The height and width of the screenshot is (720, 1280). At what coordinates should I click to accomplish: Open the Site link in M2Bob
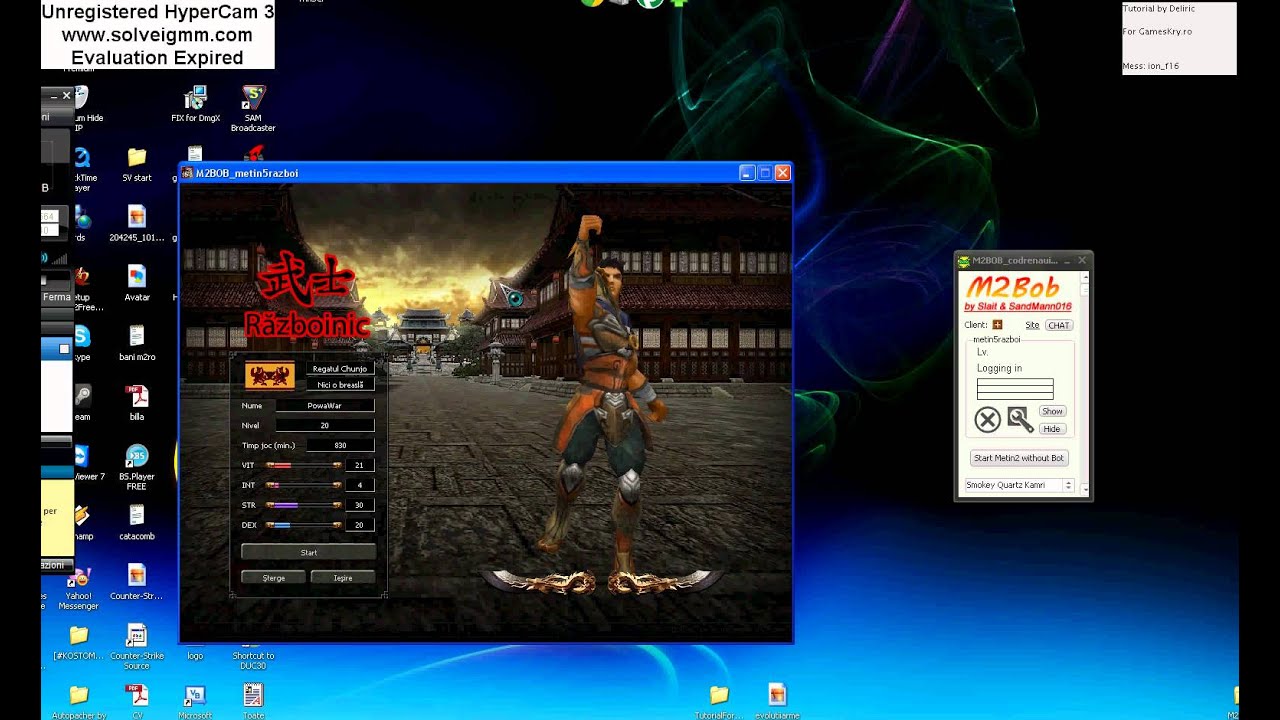point(1032,325)
